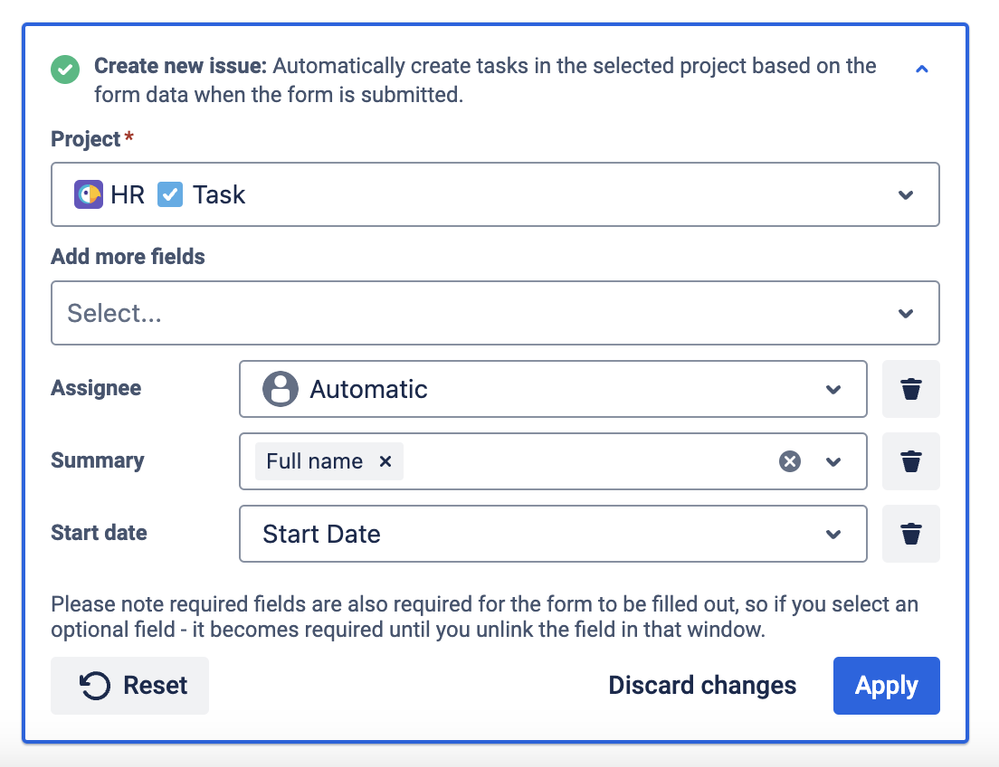Delete the Assignee field row
Image resolution: width=999 pixels, height=767 pixels.
(910, 389)
